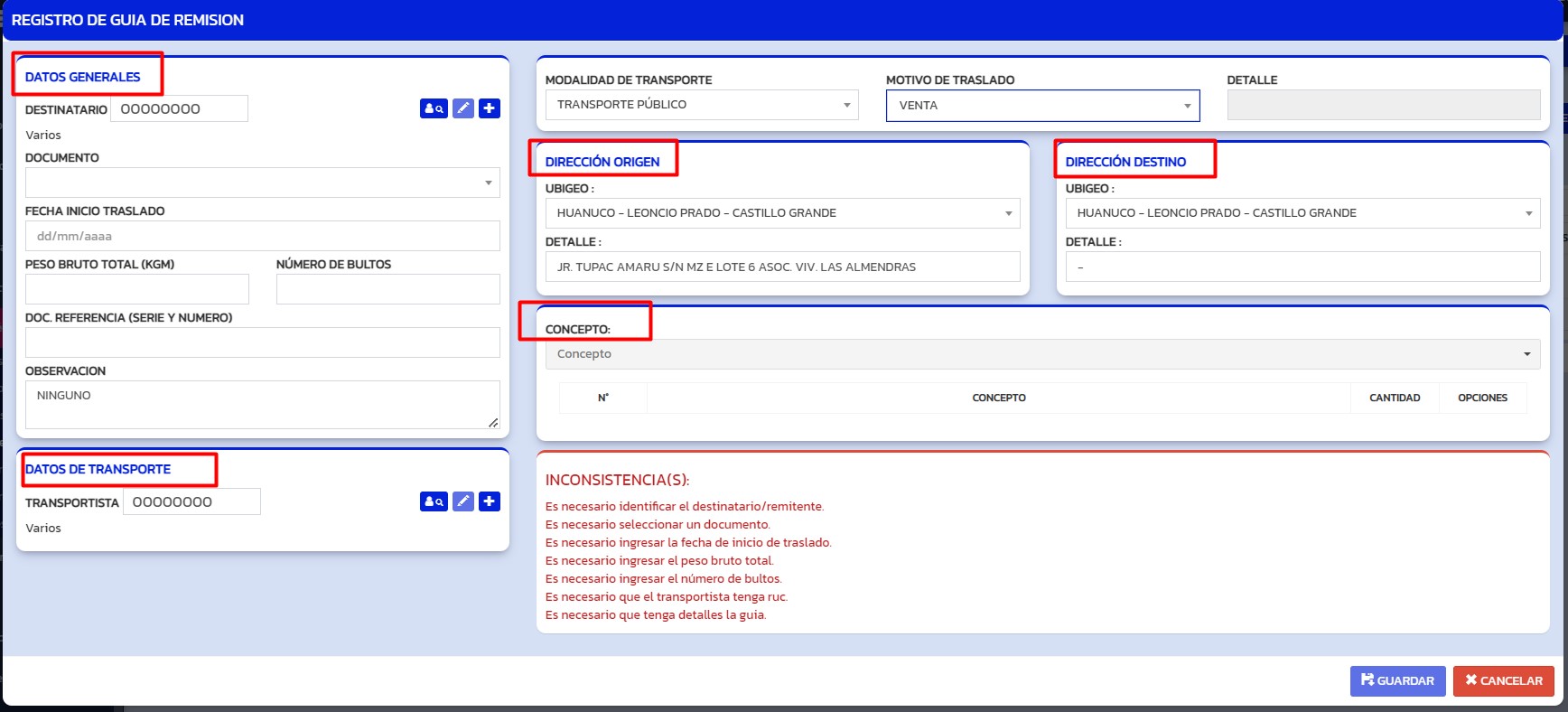Edit the transportista with the pencil icon
Viewport: 1568px width, 712px height.
coord(463,501)
